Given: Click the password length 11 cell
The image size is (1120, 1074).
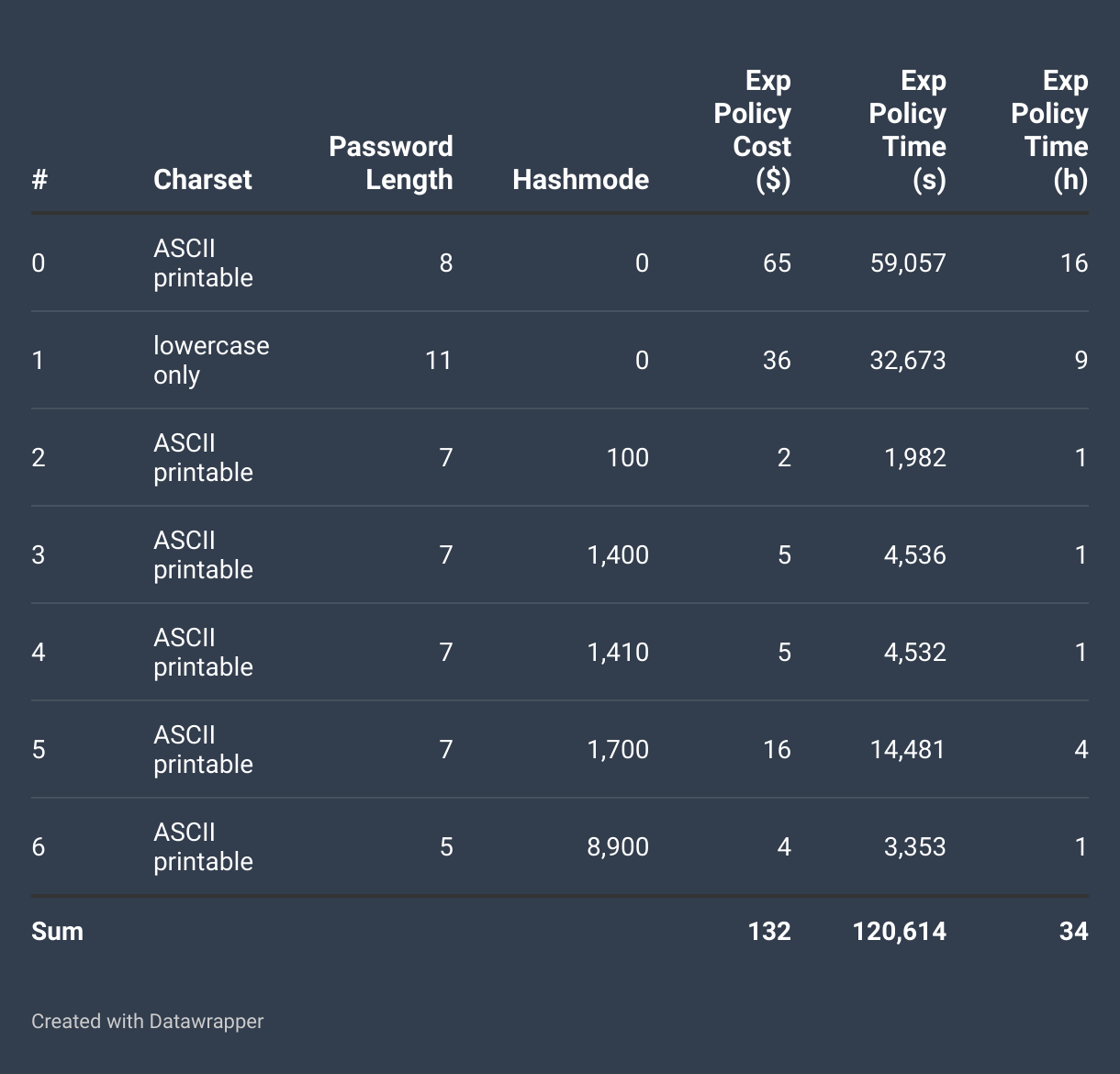Looking at the screenshot, I should tap(439, 360).
